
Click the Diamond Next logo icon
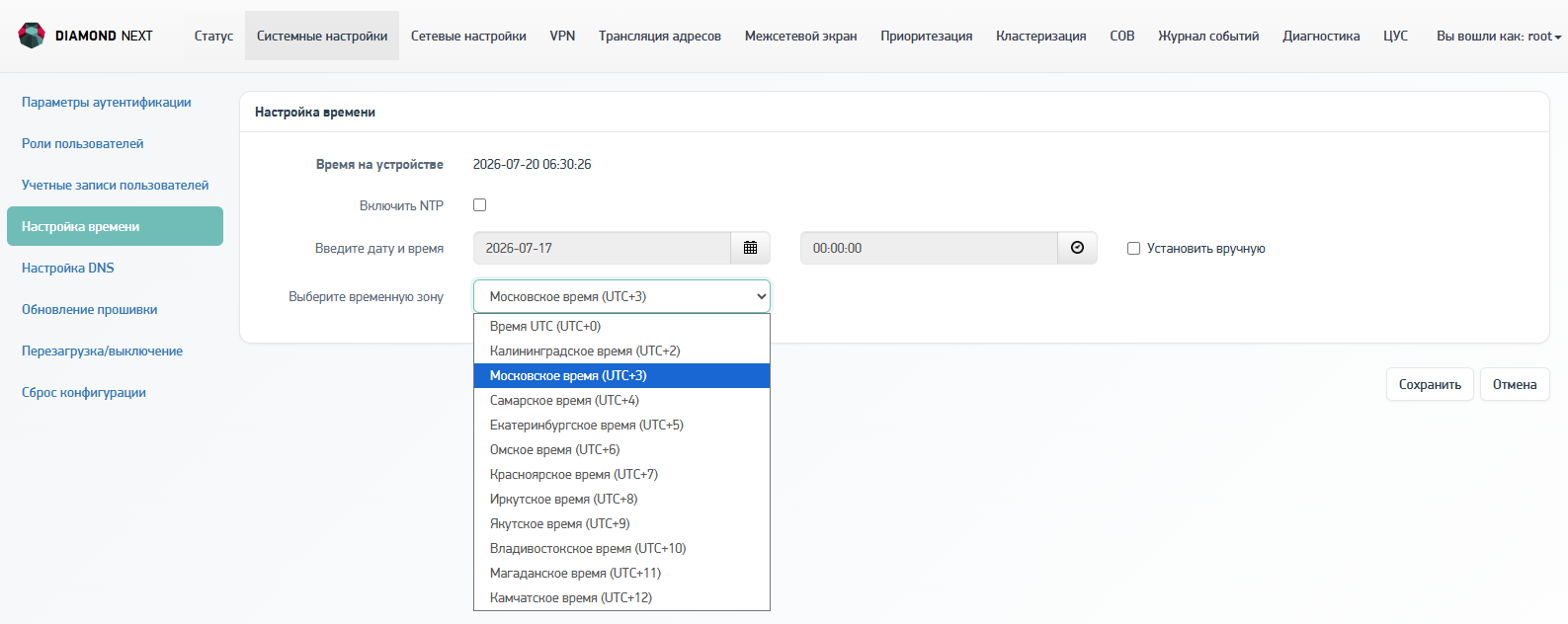tap(32, 36)
